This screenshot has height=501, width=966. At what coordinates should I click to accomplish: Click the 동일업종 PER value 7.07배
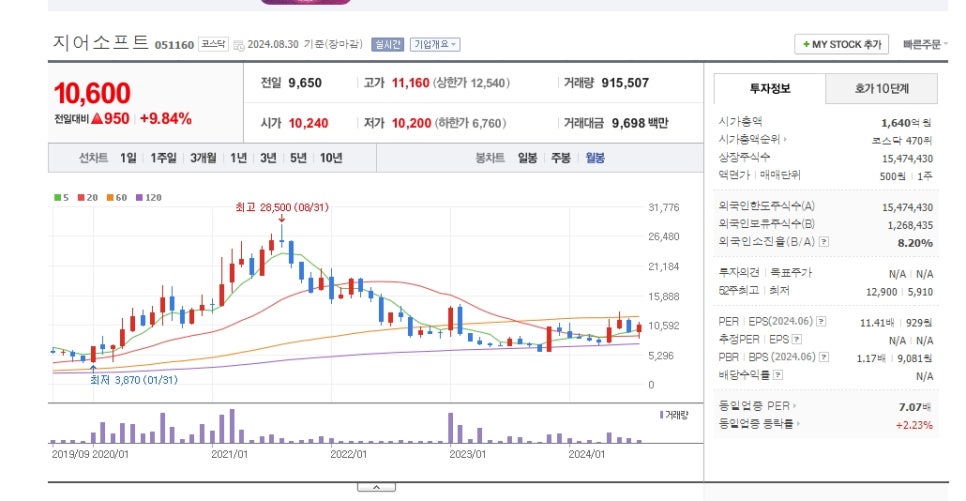(x=914, y=407)
